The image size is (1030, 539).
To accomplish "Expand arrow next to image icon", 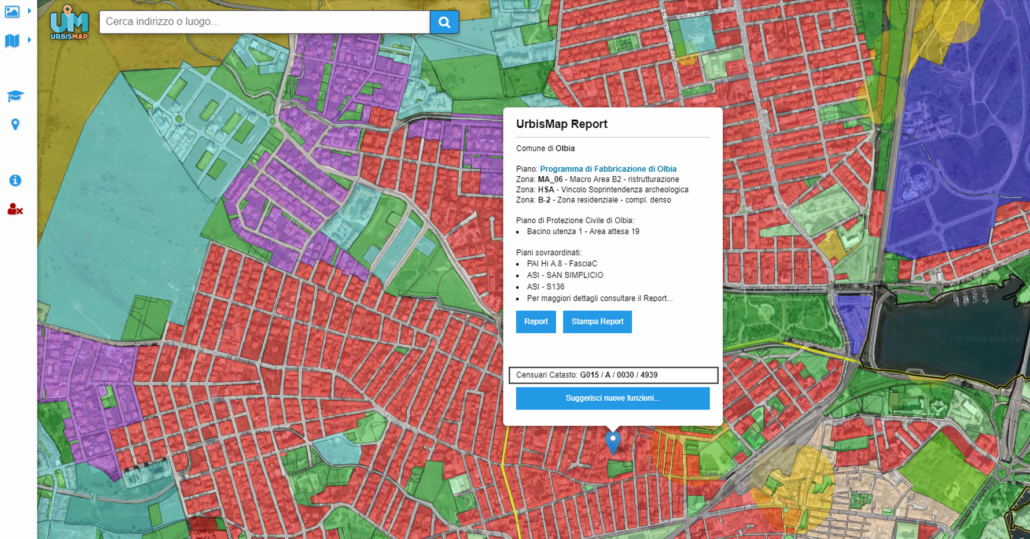I will pos(30,11).
